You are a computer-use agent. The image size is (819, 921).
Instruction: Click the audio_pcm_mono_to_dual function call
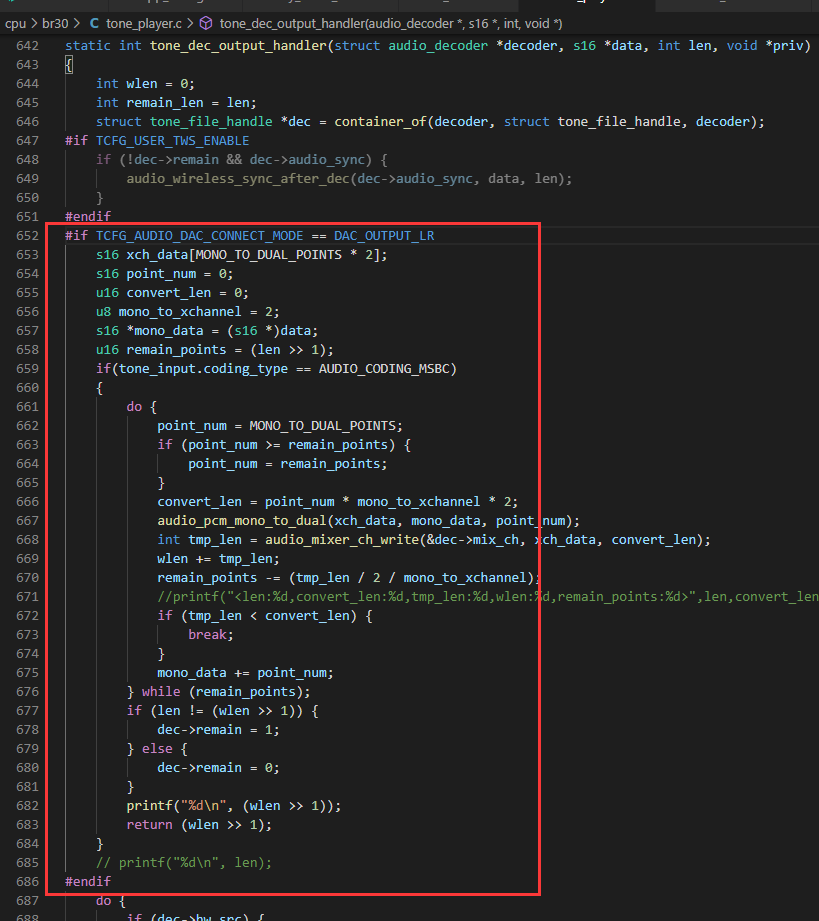tap(241, 521)
